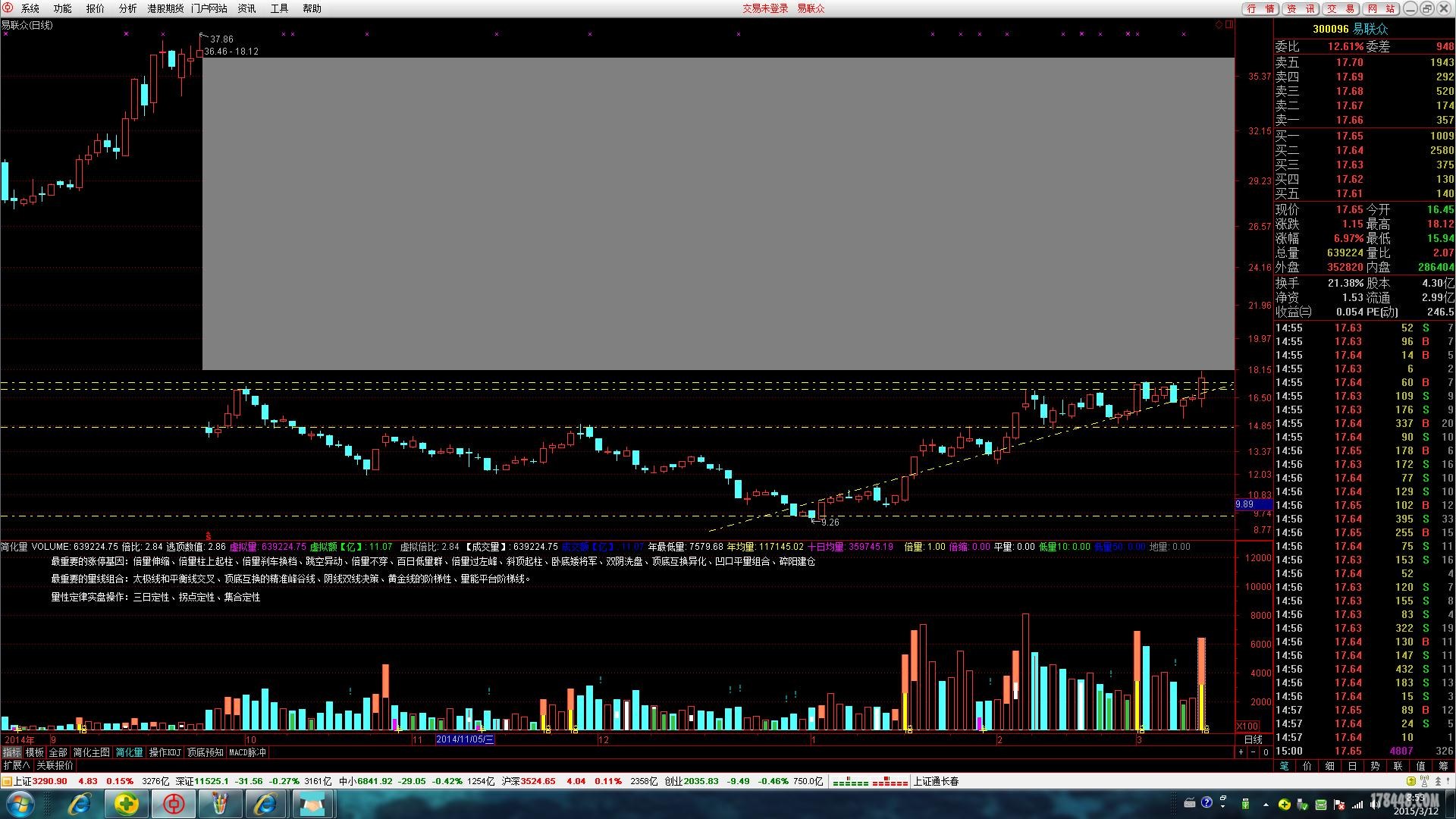1456x819 pixels.
Task: Open the 帮助 menu
Action: click(x=312, y=8)
